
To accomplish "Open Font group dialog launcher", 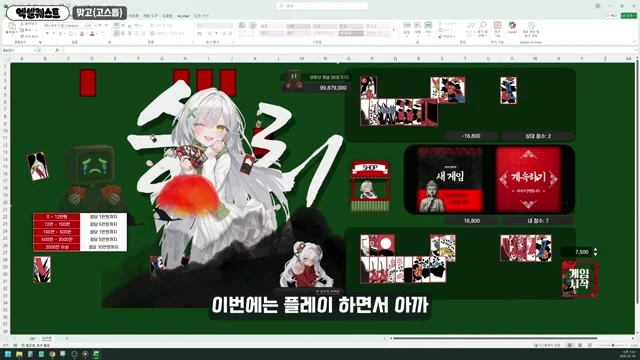I will pos(110,42).
